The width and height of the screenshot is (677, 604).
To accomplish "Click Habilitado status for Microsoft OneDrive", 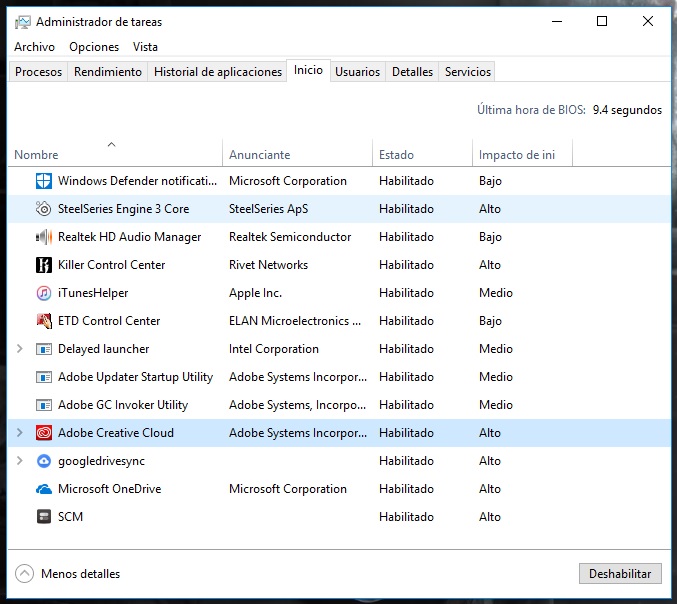I will (406, 489).
